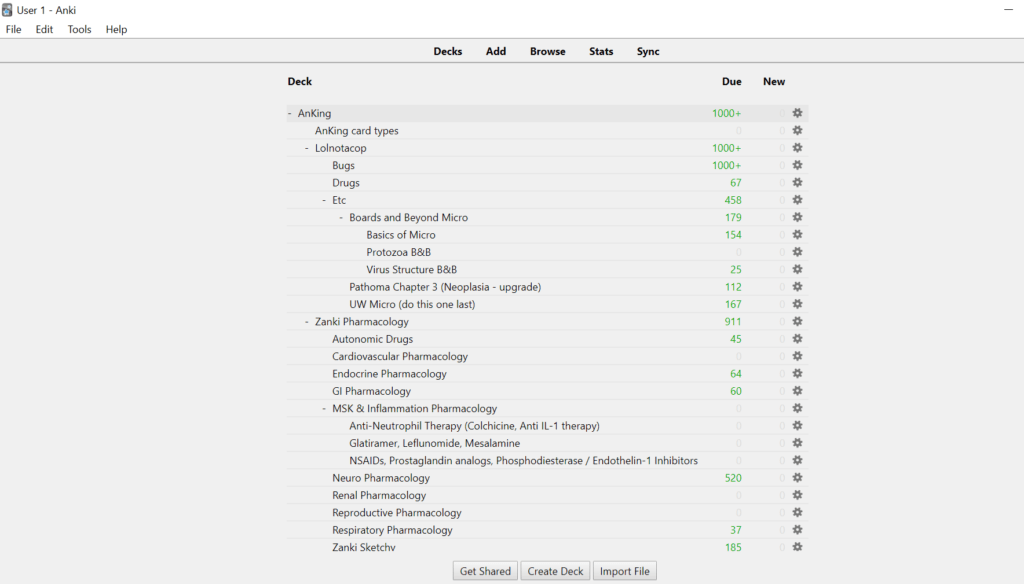Screen dimensions: 1024x584
Task: Click the Get Shared button
Action: point(485,571)
